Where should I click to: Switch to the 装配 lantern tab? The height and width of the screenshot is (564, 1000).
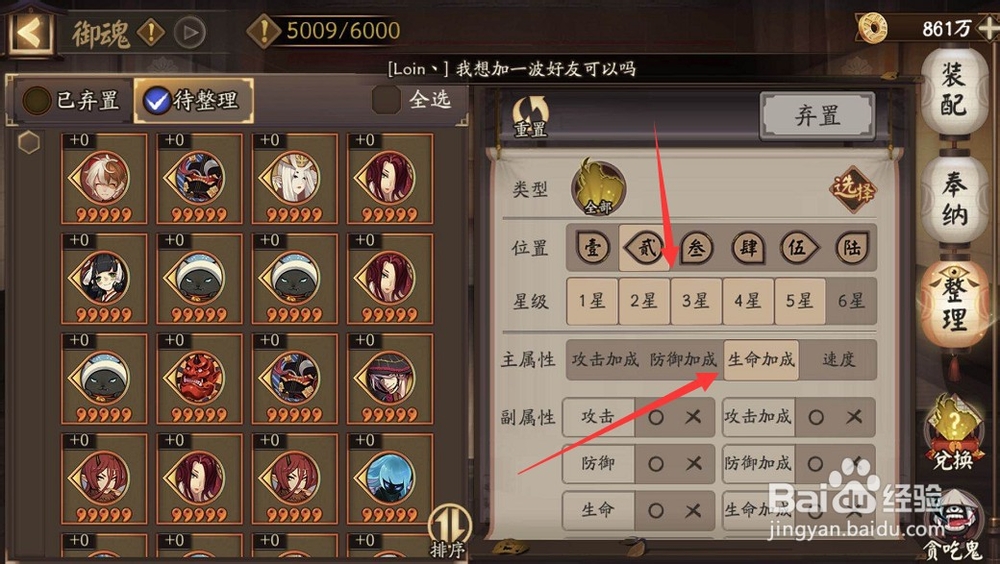click(954, 91)
